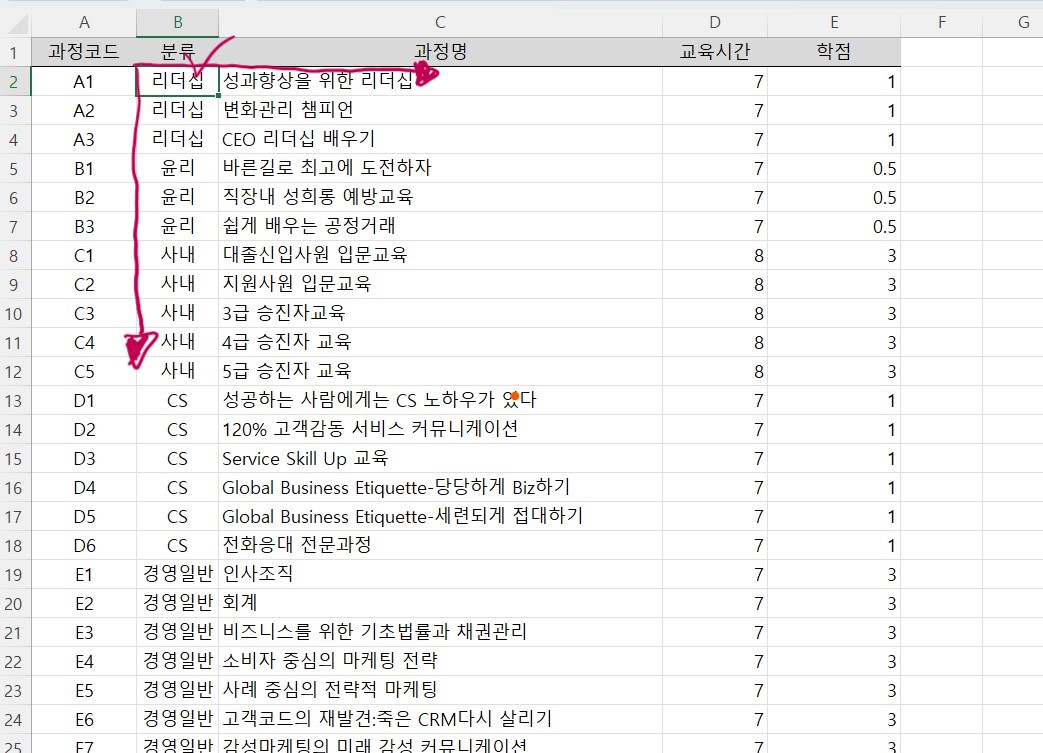Select the 리더십 cell in row 2
The height and width of the screenshot is (753, 1043).
point(177,80)
